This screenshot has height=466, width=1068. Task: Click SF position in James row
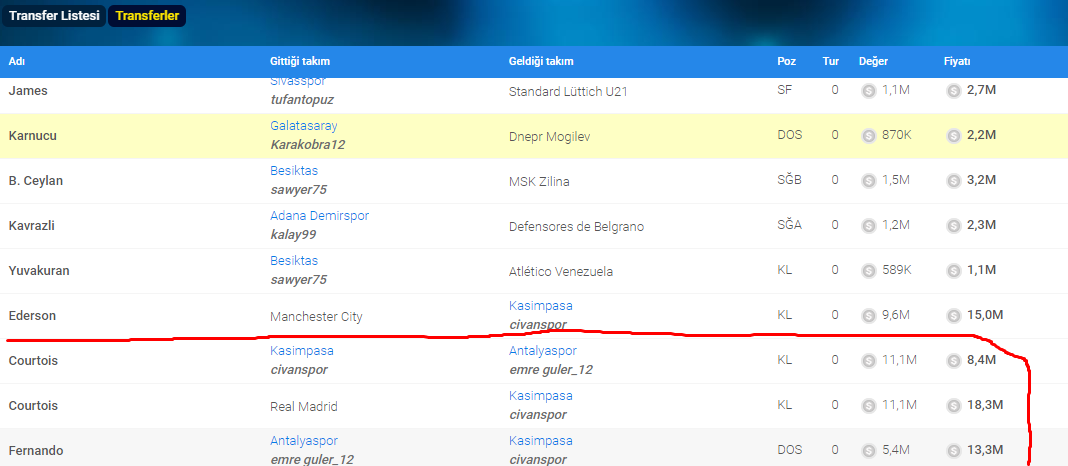pyautogui.click(x=784, y=91)
